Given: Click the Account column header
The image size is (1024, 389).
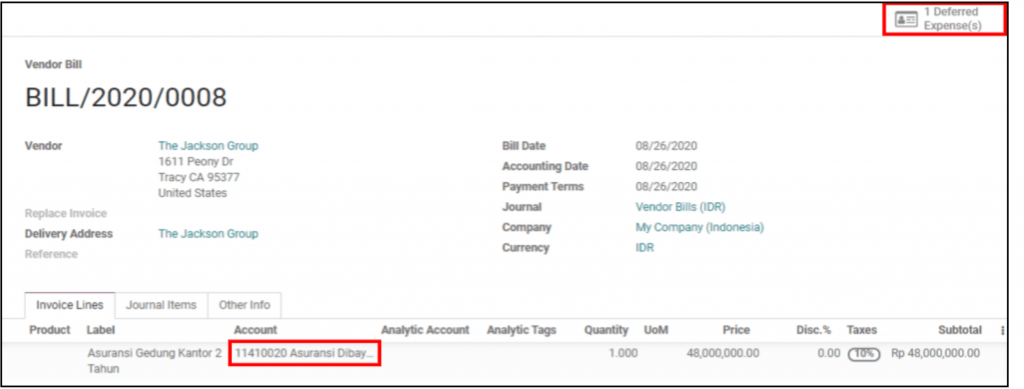Looking at the screenshot, I should point(255,330).
